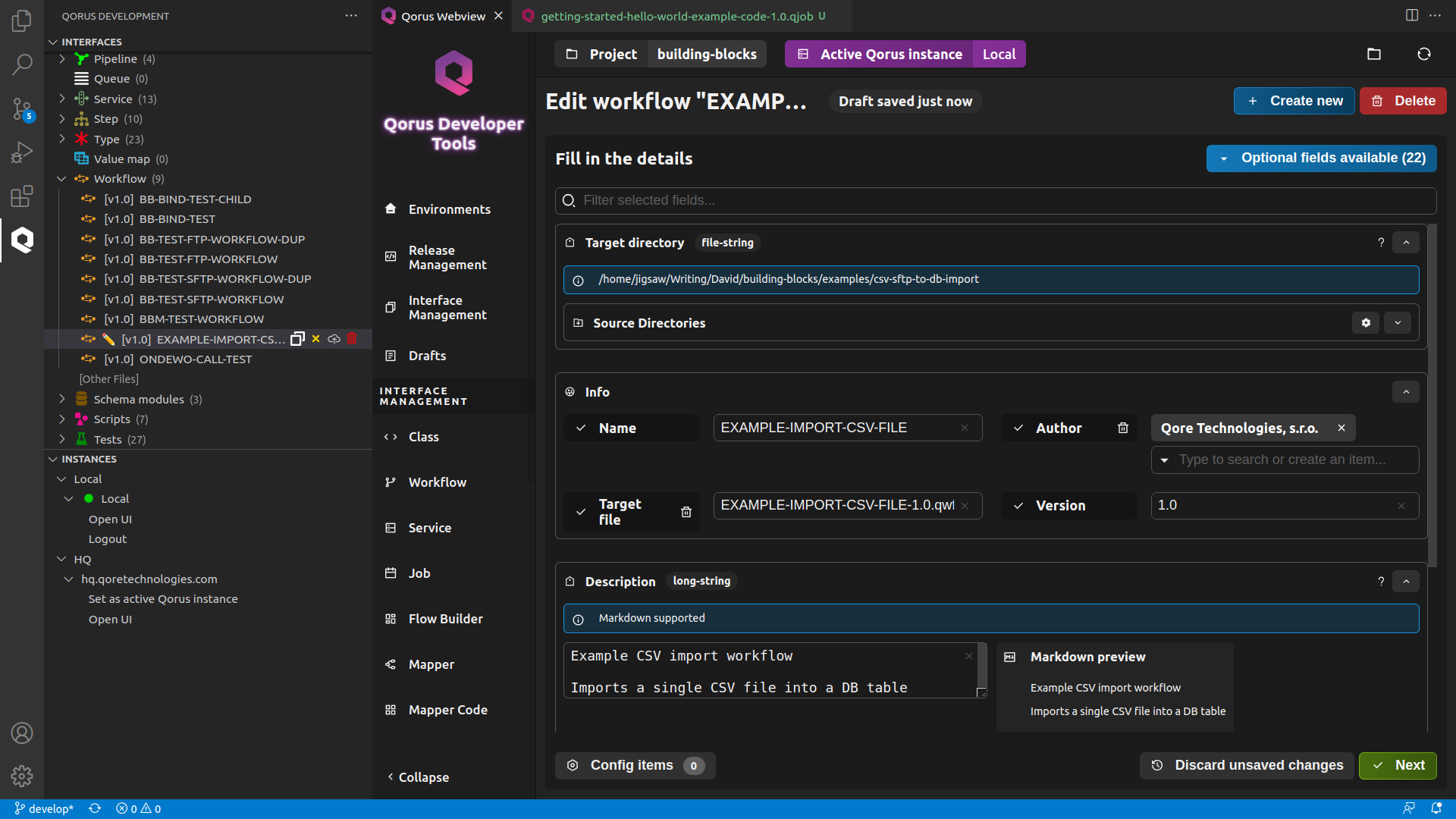This screenshot has height=819, width=1456.
Task: Toggle the Version field checkbox
Action: pyautogui.click(x=1018, y=505)
